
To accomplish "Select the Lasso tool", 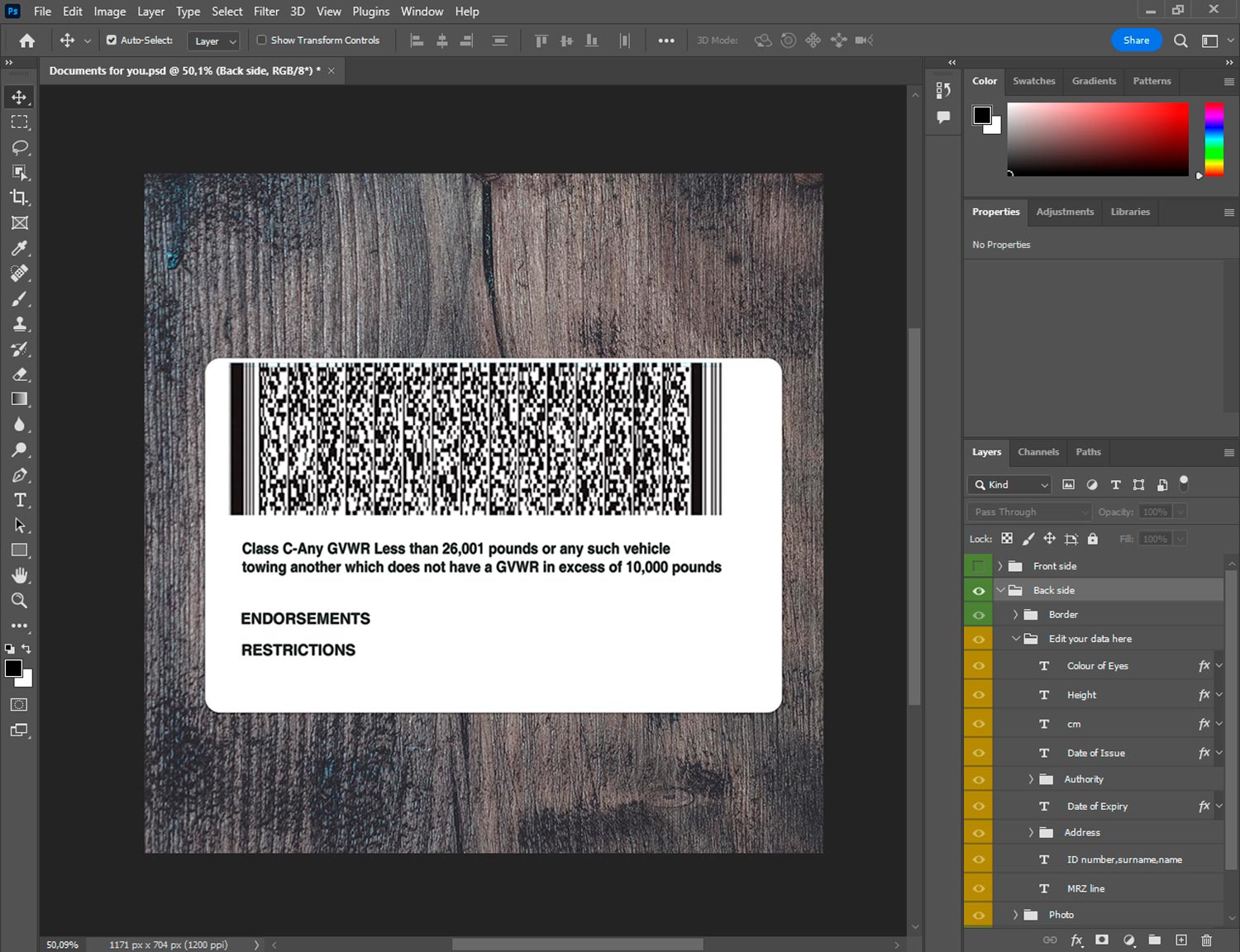I will [x=20, y=147].
